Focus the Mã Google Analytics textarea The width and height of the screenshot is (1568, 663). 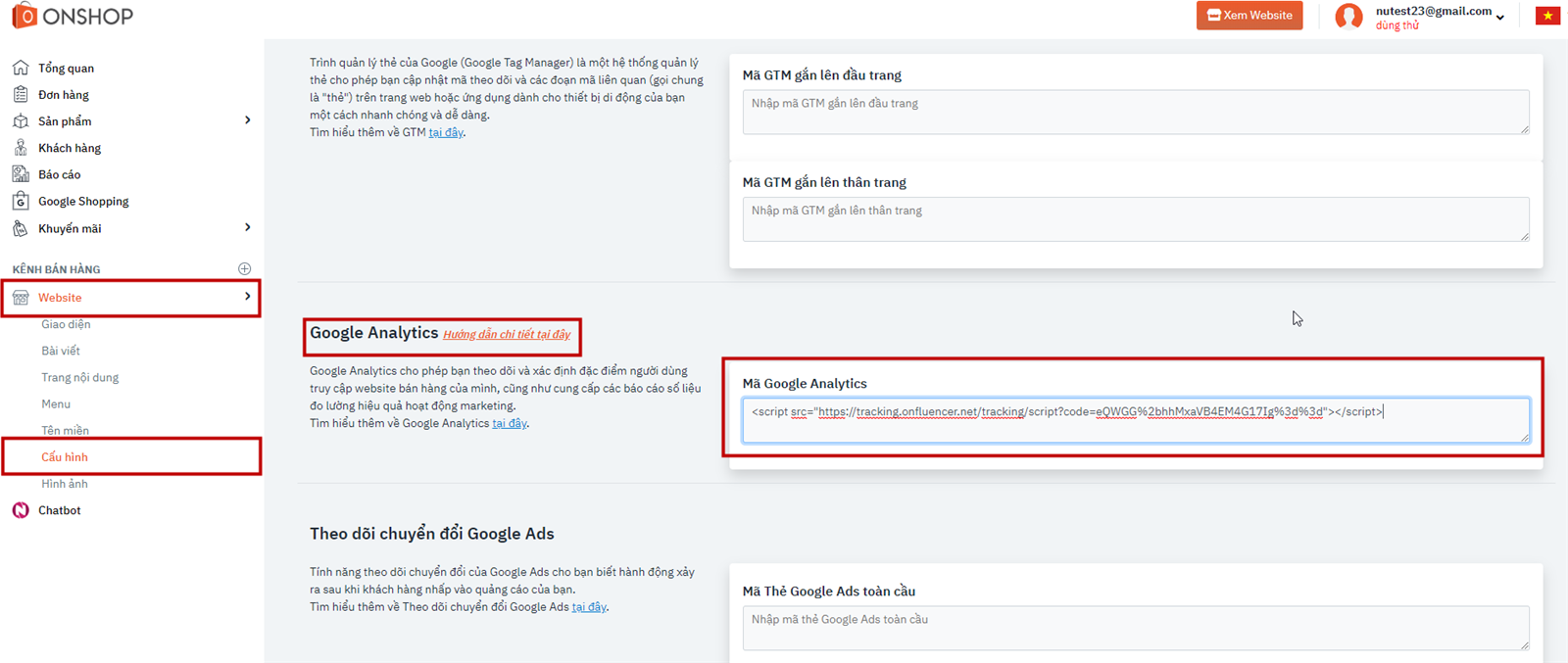pos(1136,420)
